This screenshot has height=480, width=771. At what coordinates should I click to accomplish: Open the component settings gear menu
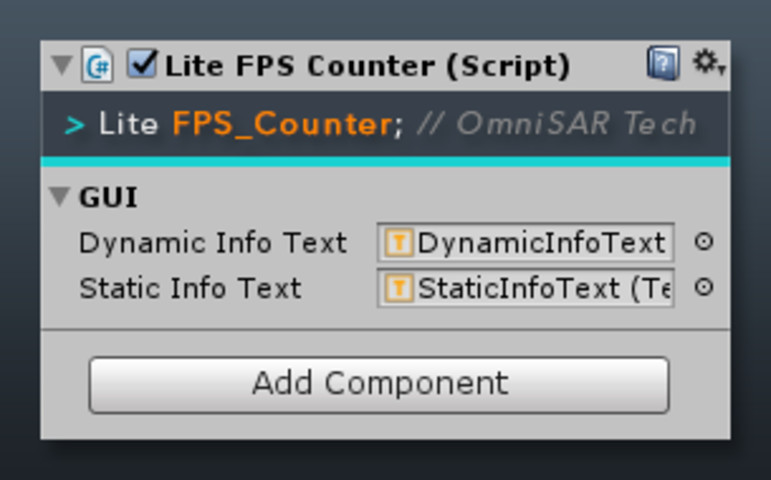[705, 62]
